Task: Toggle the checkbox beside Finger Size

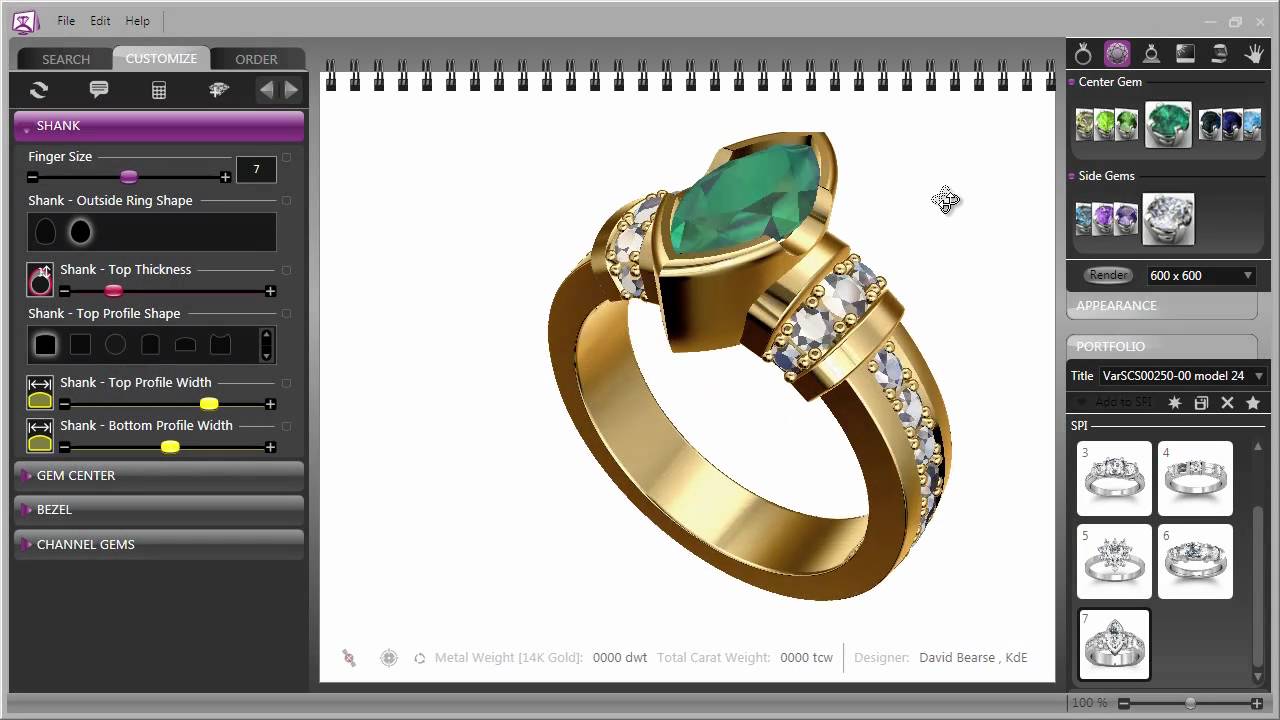Action: [x=287, y=157]
